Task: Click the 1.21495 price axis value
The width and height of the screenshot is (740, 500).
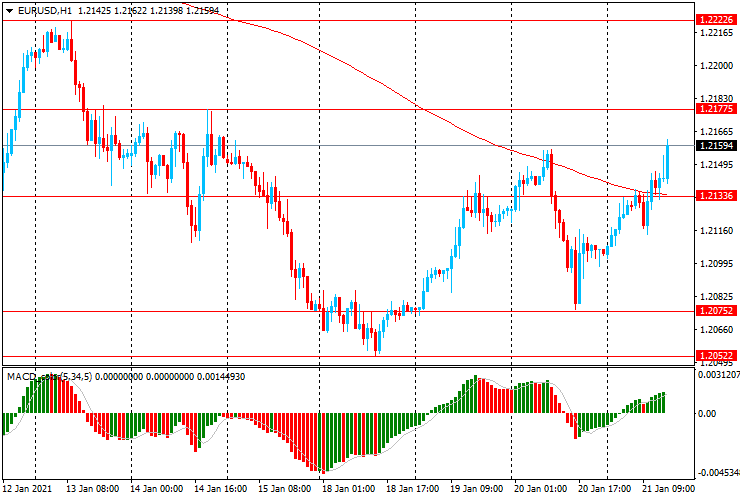Action: coord(717,164)
